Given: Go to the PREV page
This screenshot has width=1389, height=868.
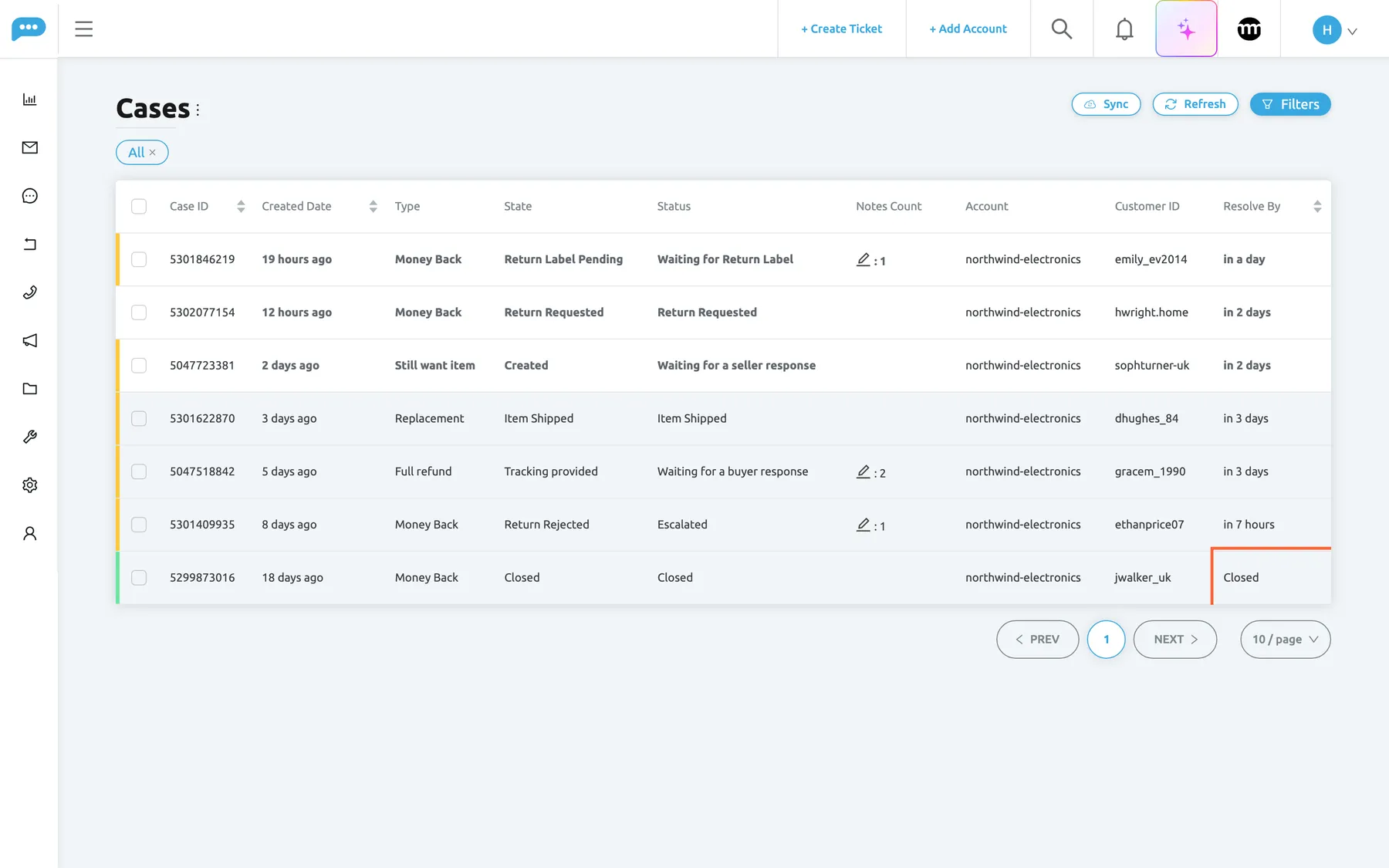Looking at the screenshot, I should point(1037,640).
